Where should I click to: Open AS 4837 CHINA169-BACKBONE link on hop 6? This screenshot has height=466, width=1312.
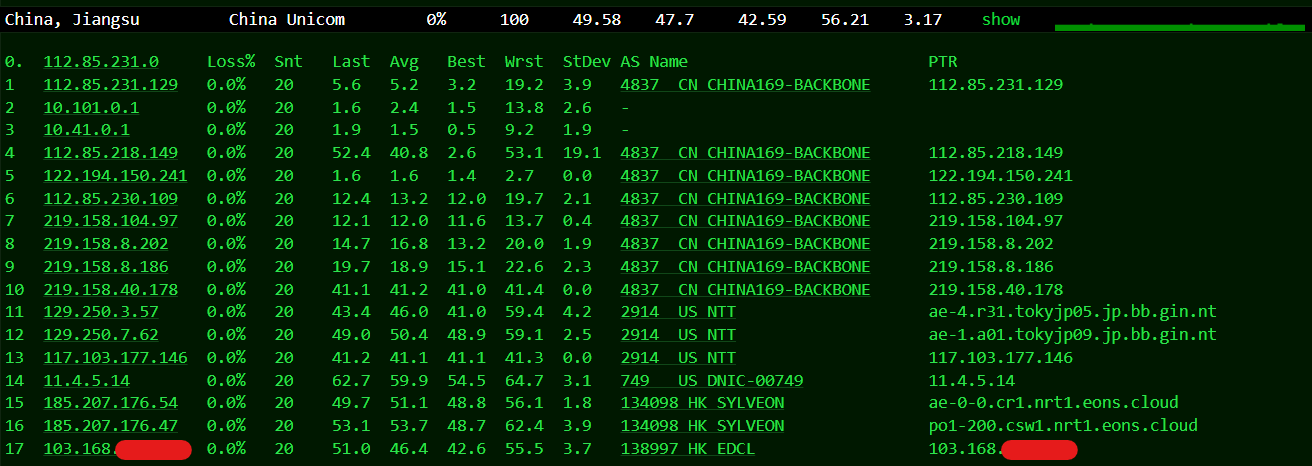(745, 198)
